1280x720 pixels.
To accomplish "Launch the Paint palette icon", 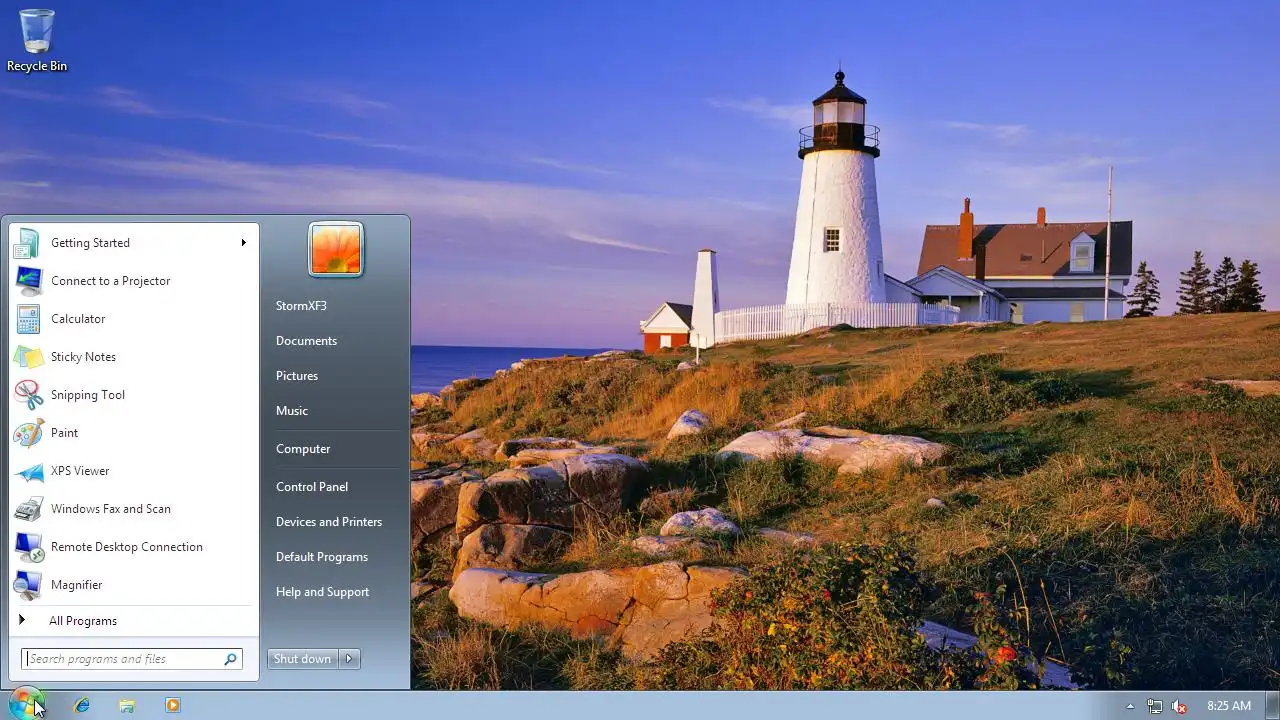I will pos(28,433).
